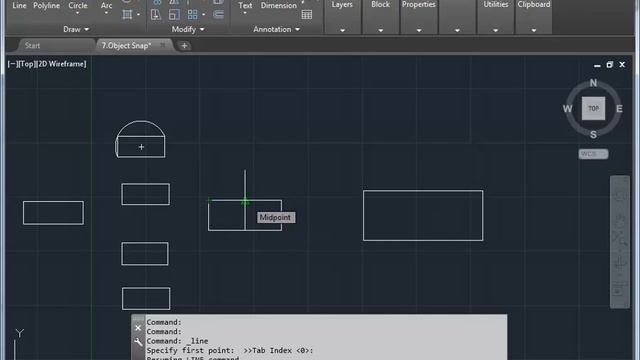Click the Midpoint snap marker on rectangle
This screenshot has height=360, width=640.
(245, 202)
